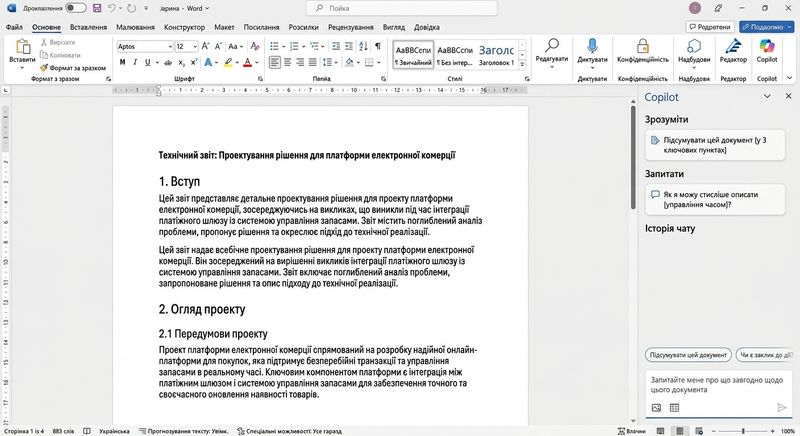Clear all formatting icon
Screen dimensions: 800x436
pos(255,46)
